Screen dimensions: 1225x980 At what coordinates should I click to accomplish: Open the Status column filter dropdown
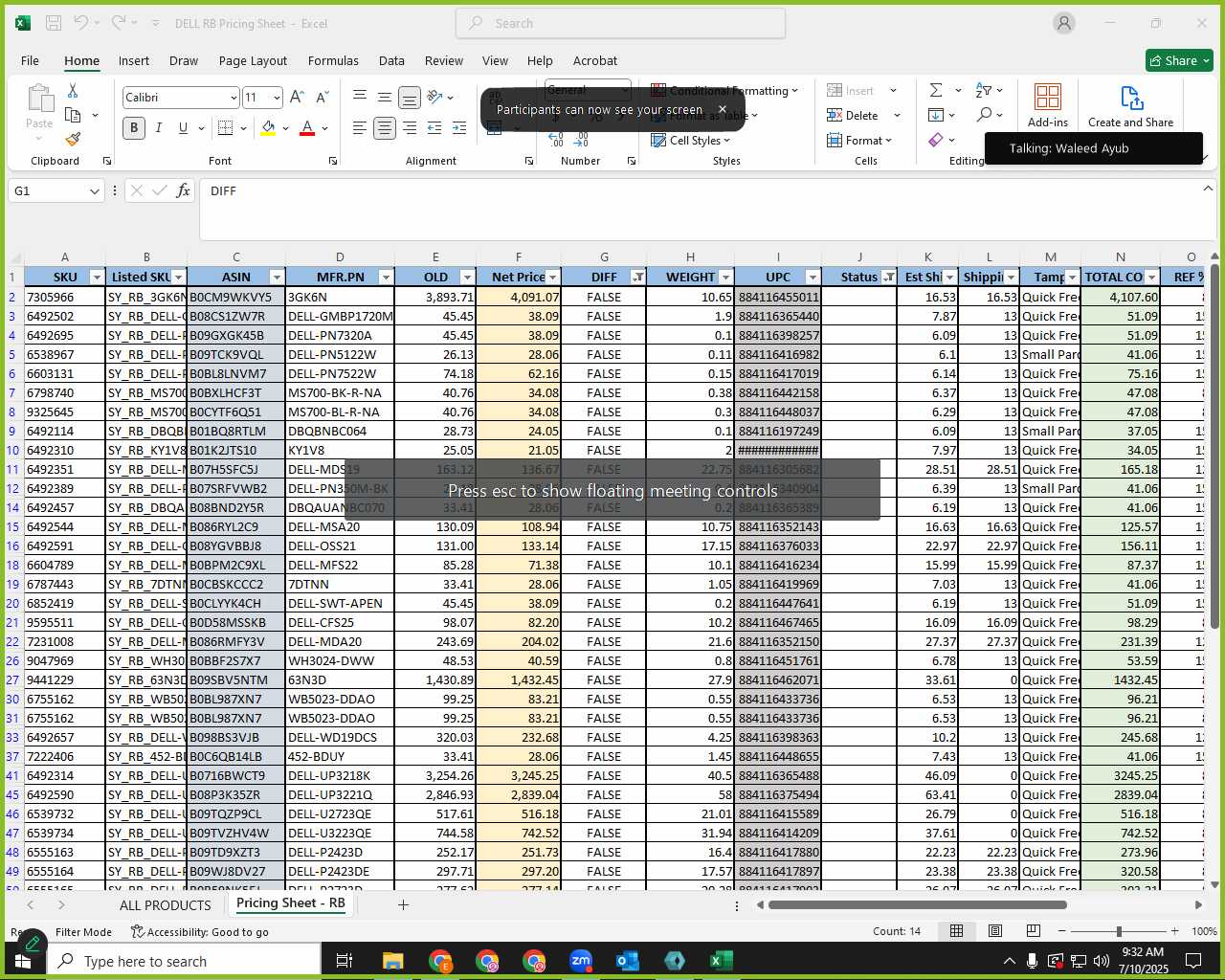pyautogui.click(x=888, y=278)
